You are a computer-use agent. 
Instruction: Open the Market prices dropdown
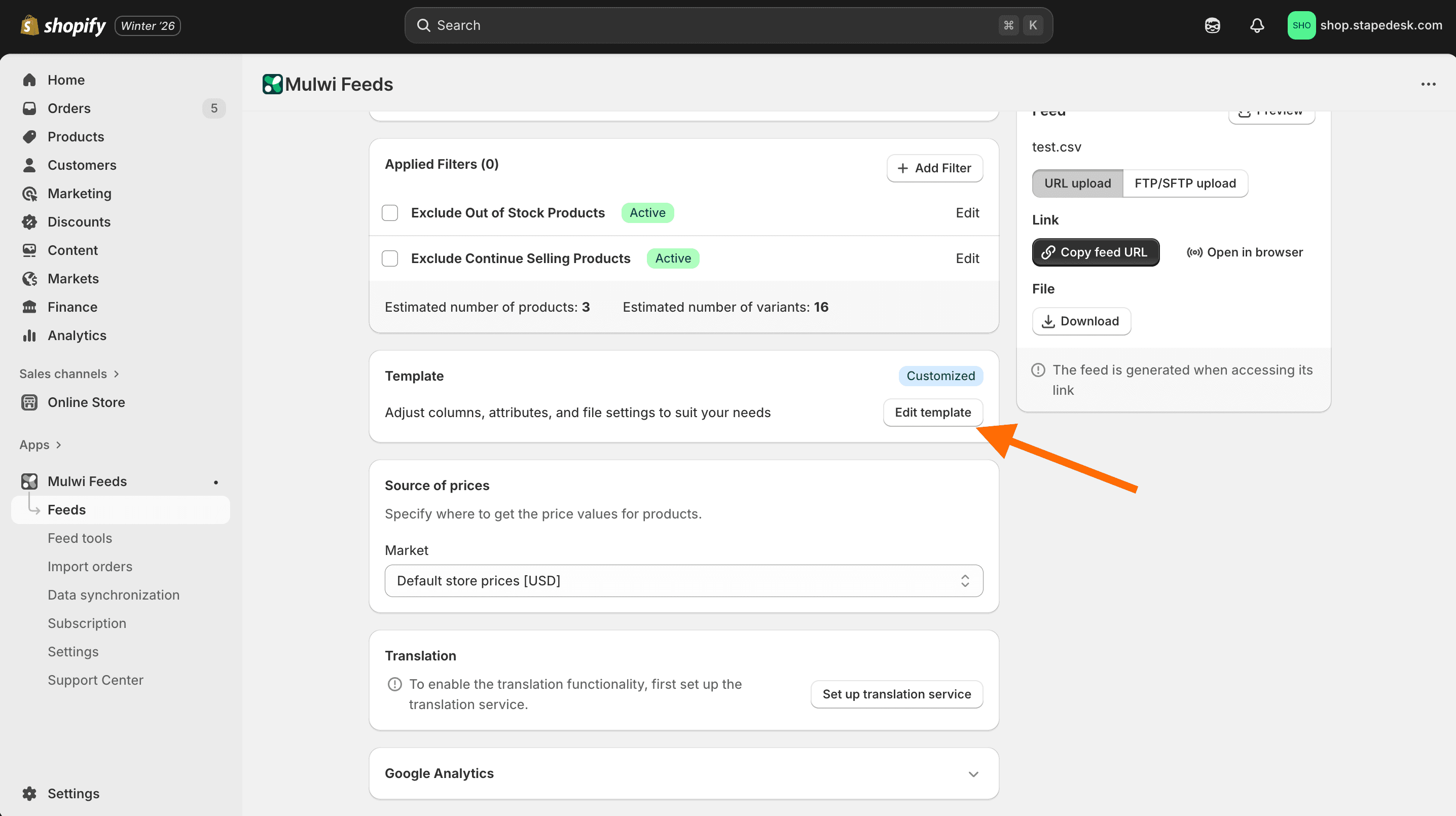683,581
